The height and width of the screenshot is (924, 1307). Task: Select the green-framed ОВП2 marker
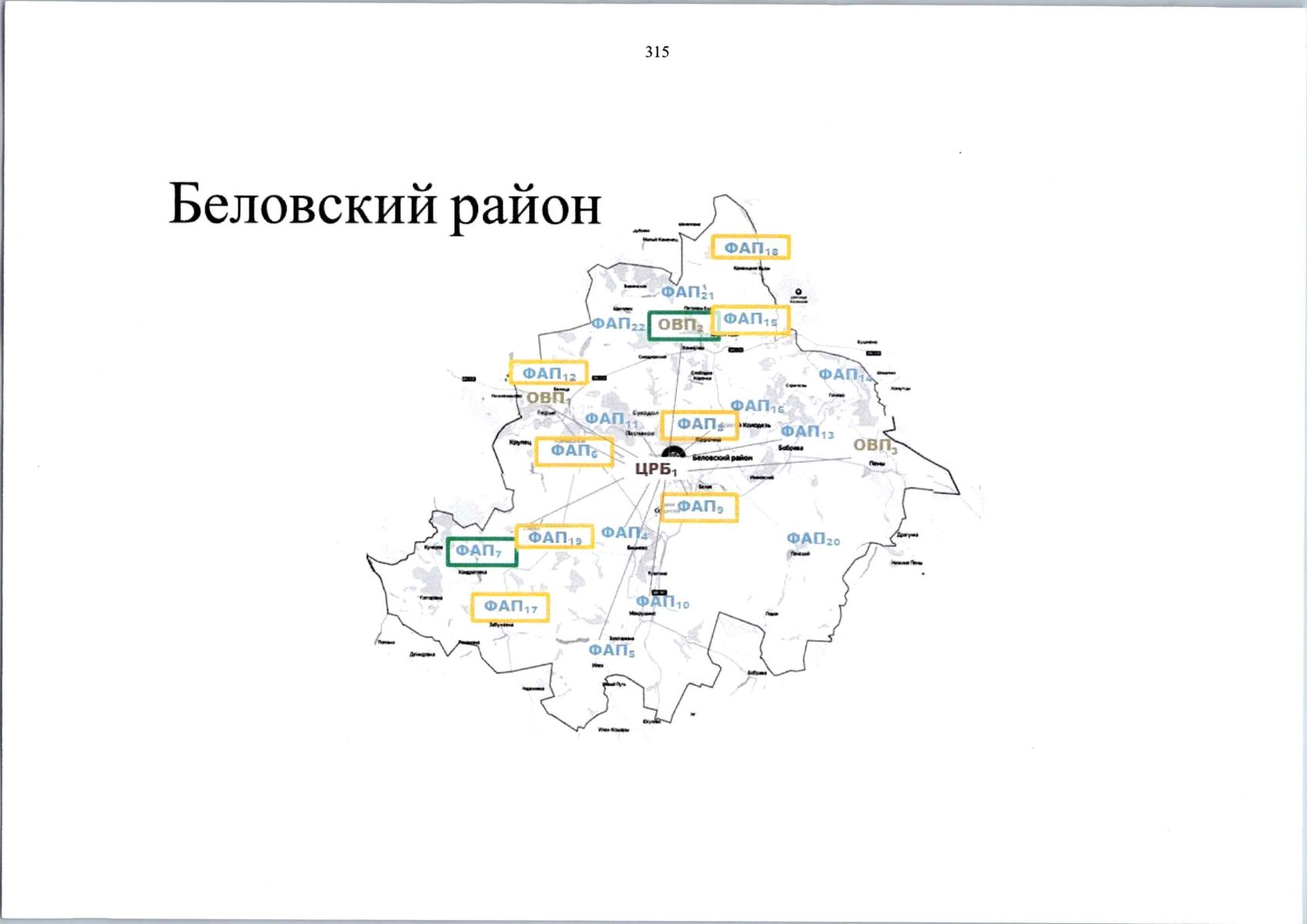click(x=679, y=326)
